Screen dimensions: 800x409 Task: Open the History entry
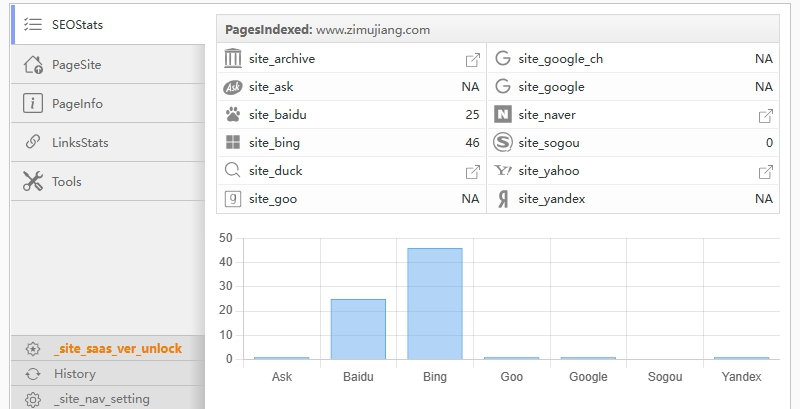[75, 374]
